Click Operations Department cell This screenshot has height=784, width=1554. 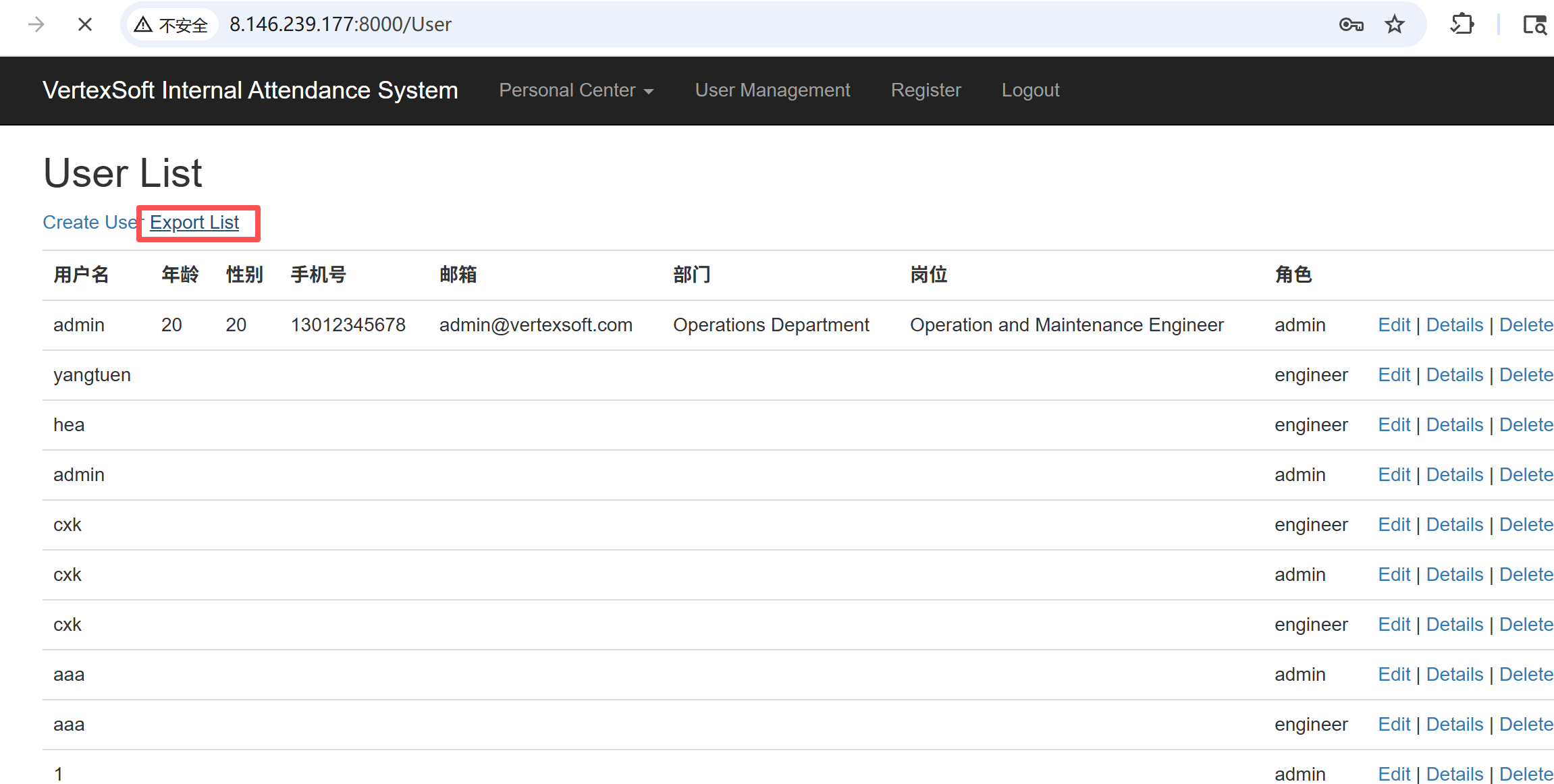click(x=771, y=325)
